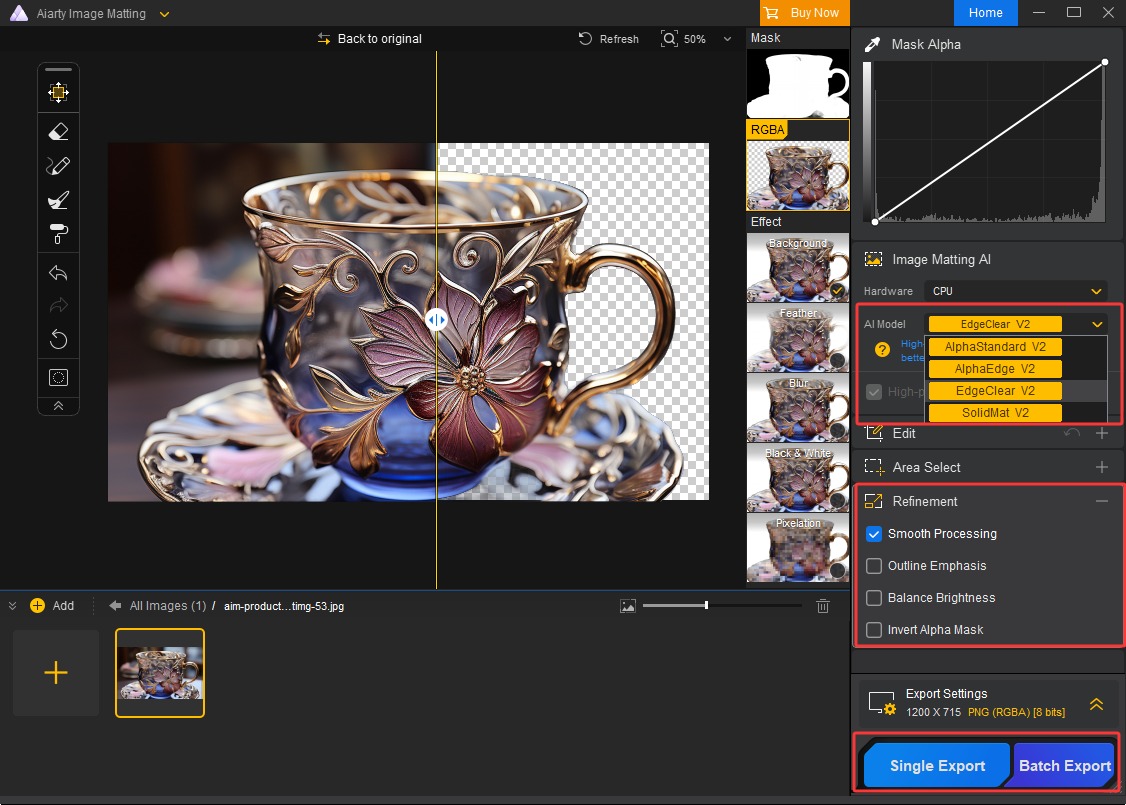Click the back arrow before All Images
Viewport: 1126px width, 805px height.
click(115, 605)
